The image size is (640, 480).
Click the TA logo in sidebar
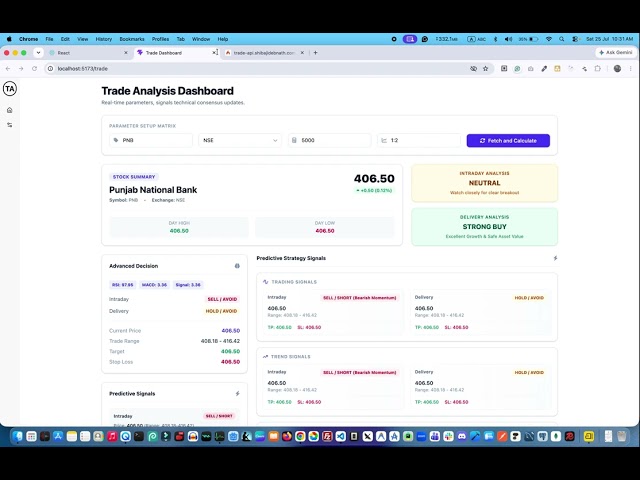pyautogui.click(x=10, y=89)
